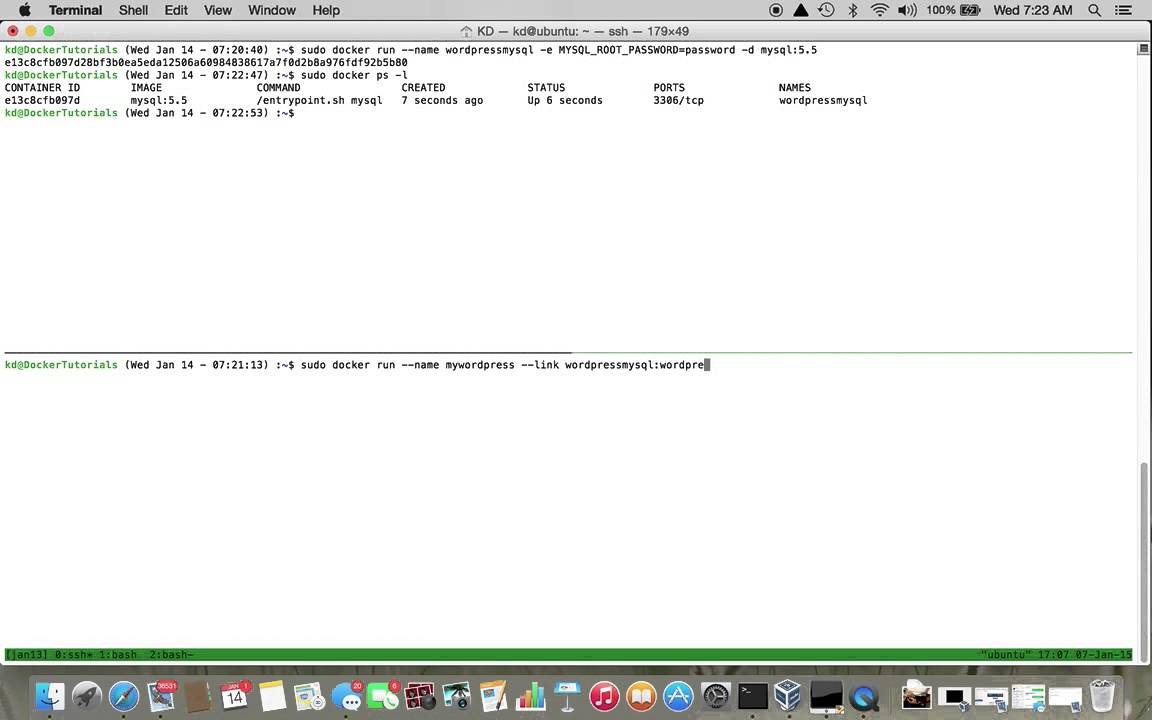This screenshot has width=1152, height=720.
Task: Click the empty prompt at 07:22:53 in the top pane
Action: pyautogui.click(x=149, y=113)
